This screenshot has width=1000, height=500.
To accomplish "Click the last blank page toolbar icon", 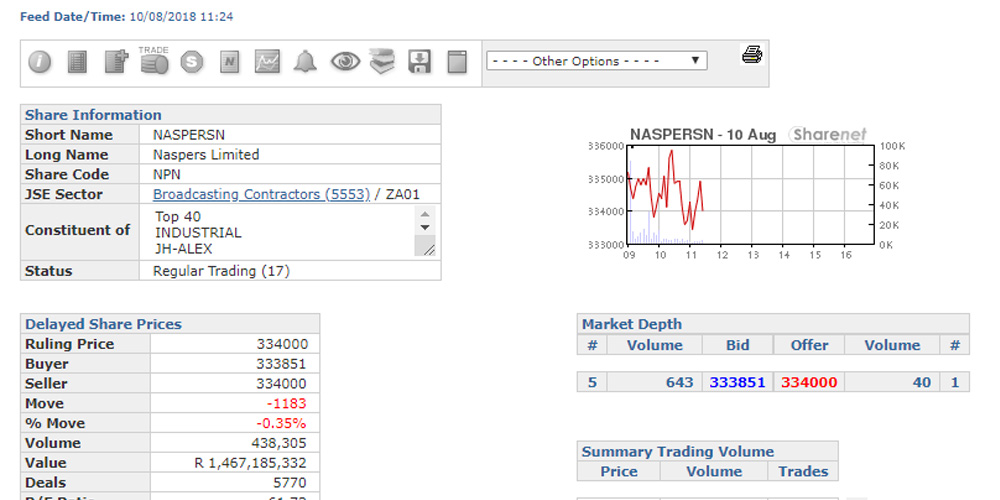I will tap(457, 62).
